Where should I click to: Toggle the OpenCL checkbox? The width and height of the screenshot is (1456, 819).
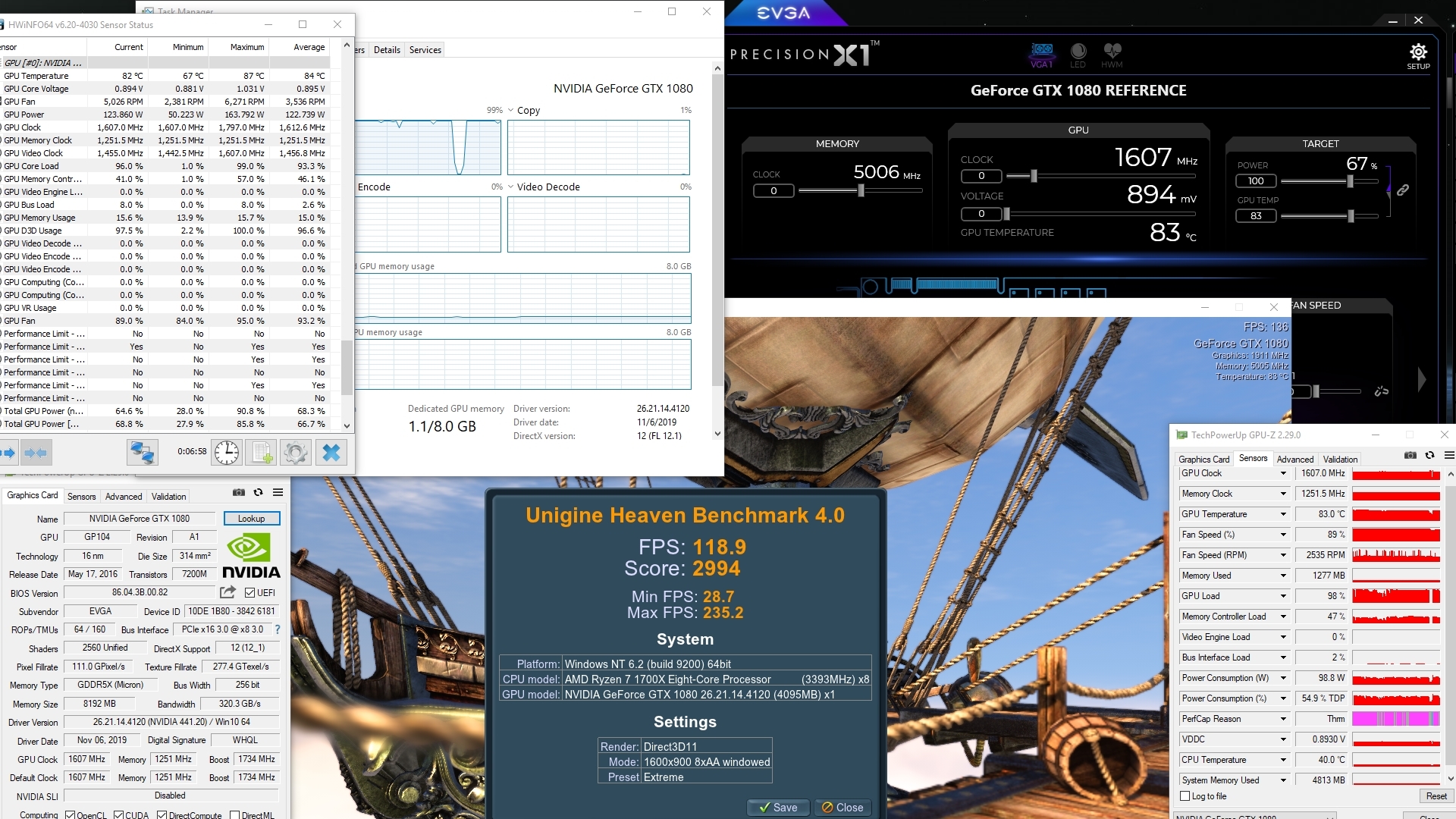(x=70, y=815)
